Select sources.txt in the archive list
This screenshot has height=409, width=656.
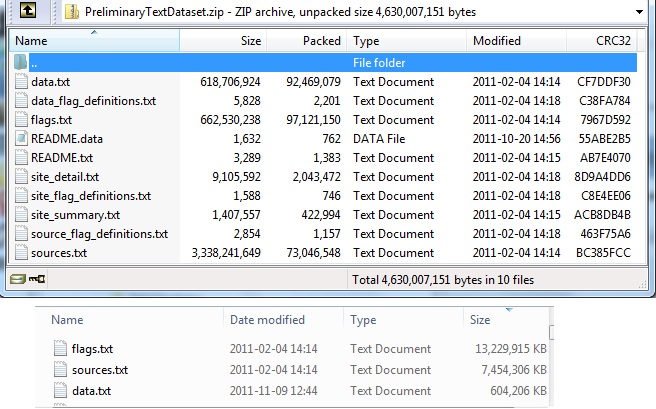click(59, 253)
